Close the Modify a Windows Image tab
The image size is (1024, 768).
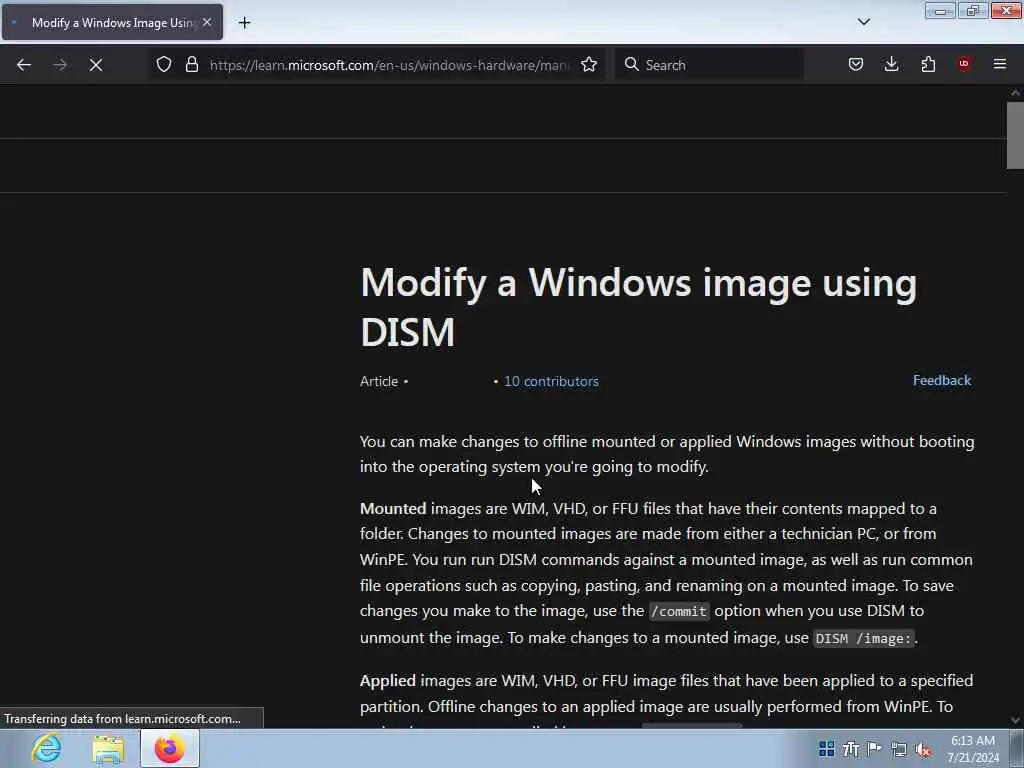click(207, 22)
